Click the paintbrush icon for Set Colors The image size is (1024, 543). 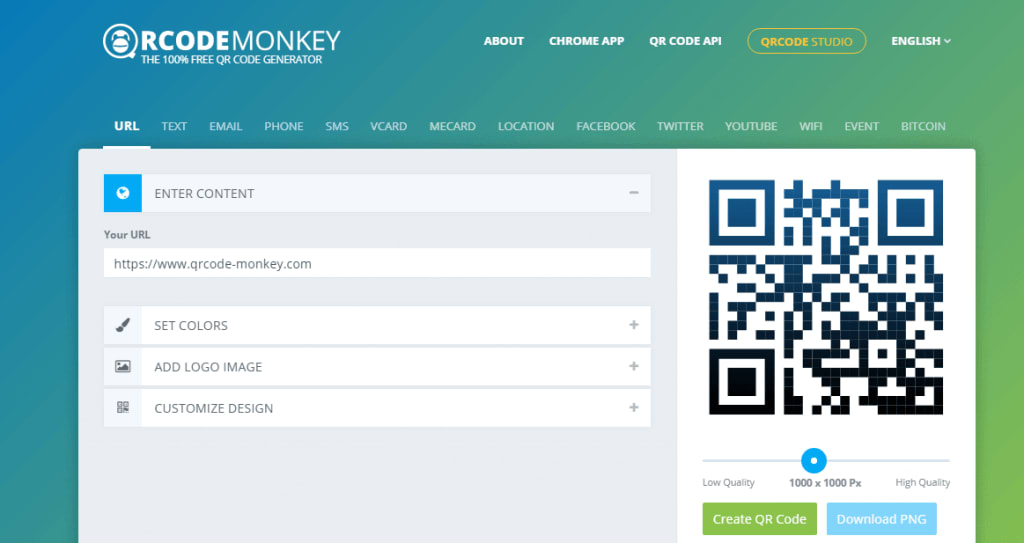coord(123,325)
